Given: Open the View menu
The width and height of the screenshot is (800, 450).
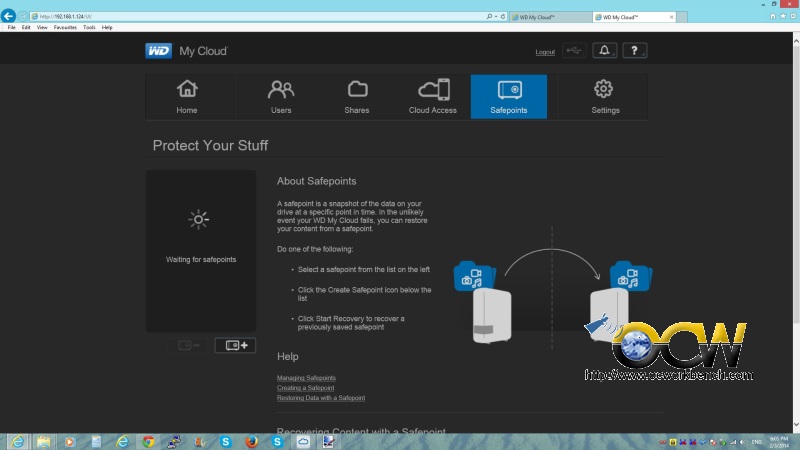Looking at the screenshot, I should [42, 28].
